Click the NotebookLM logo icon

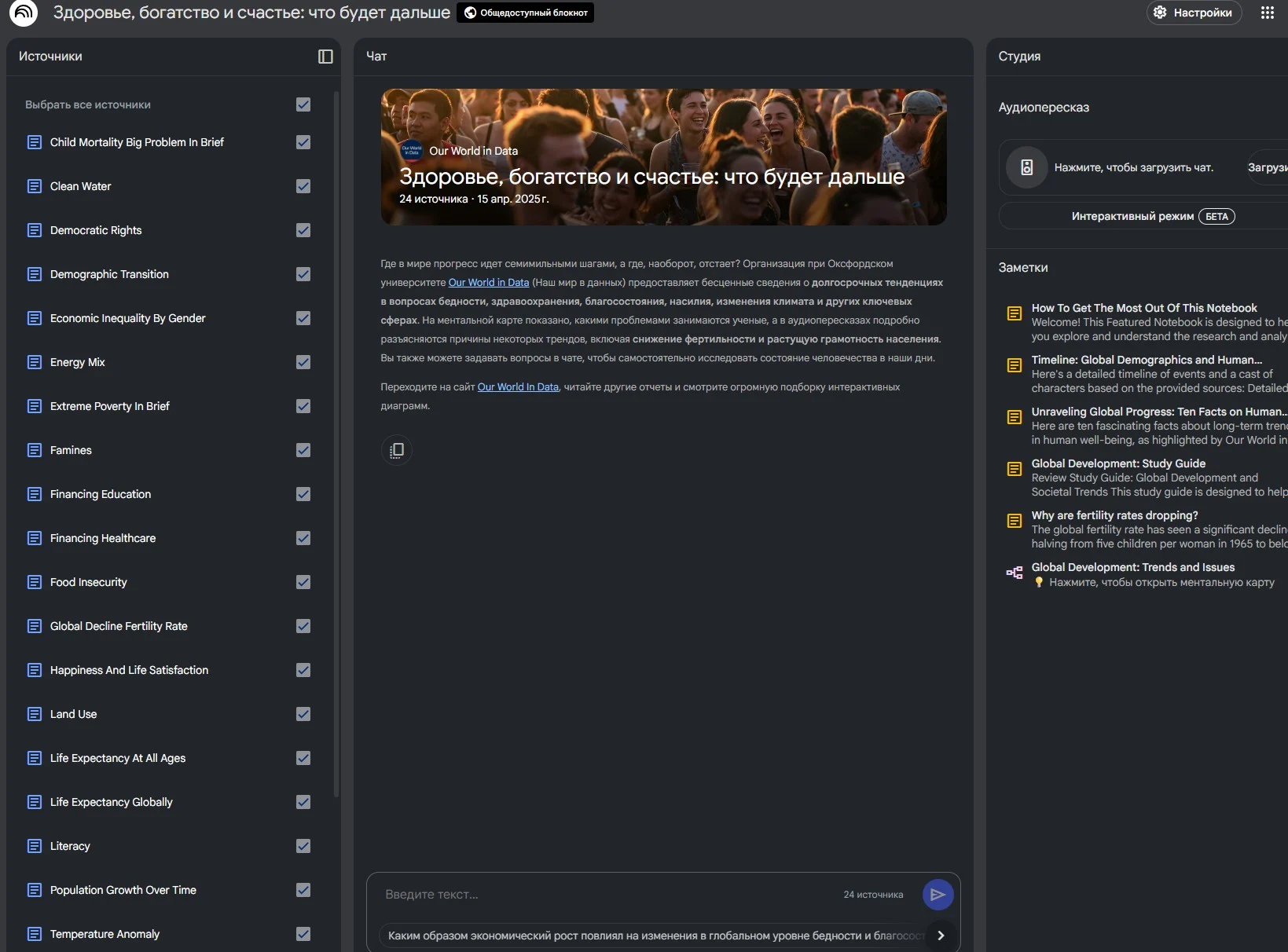tap(24, 13)
